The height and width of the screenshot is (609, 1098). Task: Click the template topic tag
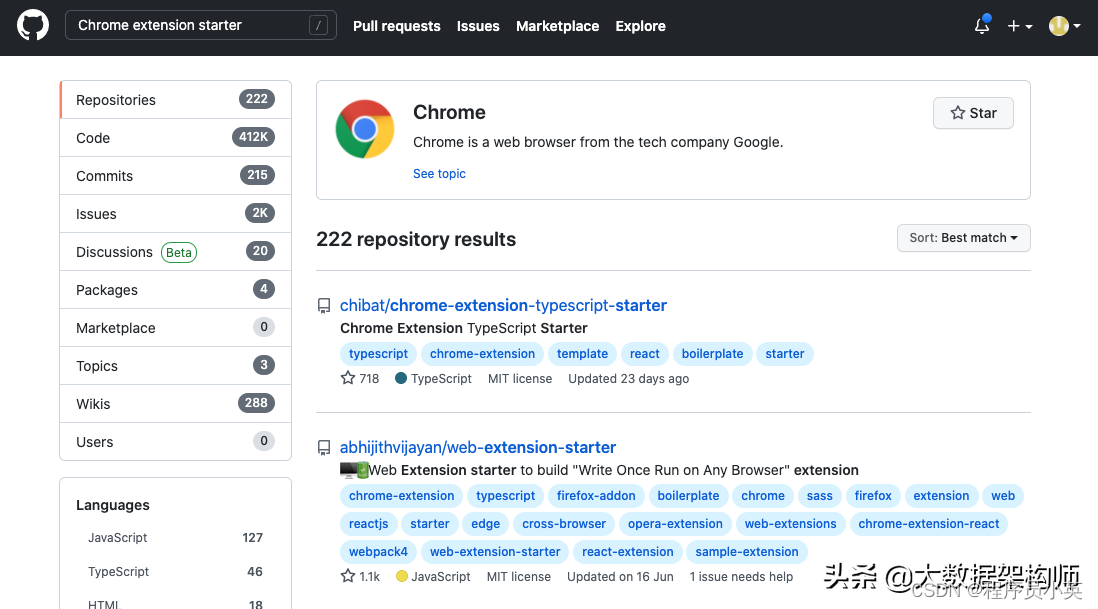click(582, 354)
